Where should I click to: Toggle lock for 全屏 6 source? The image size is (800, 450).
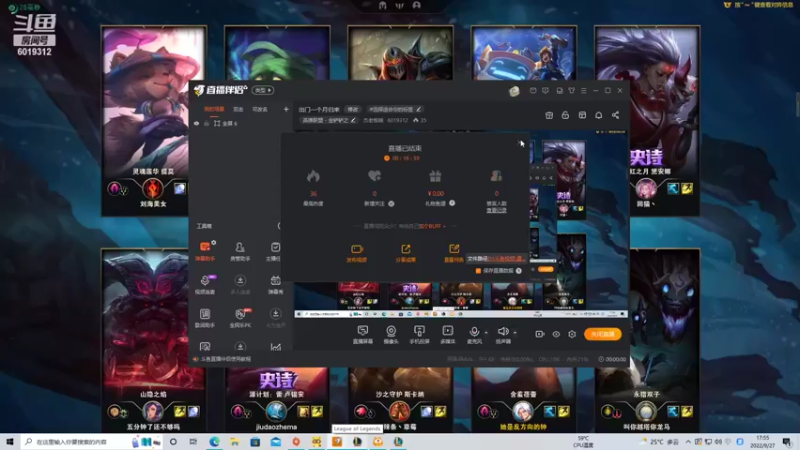pyautogui.click(x=206, y=123)
